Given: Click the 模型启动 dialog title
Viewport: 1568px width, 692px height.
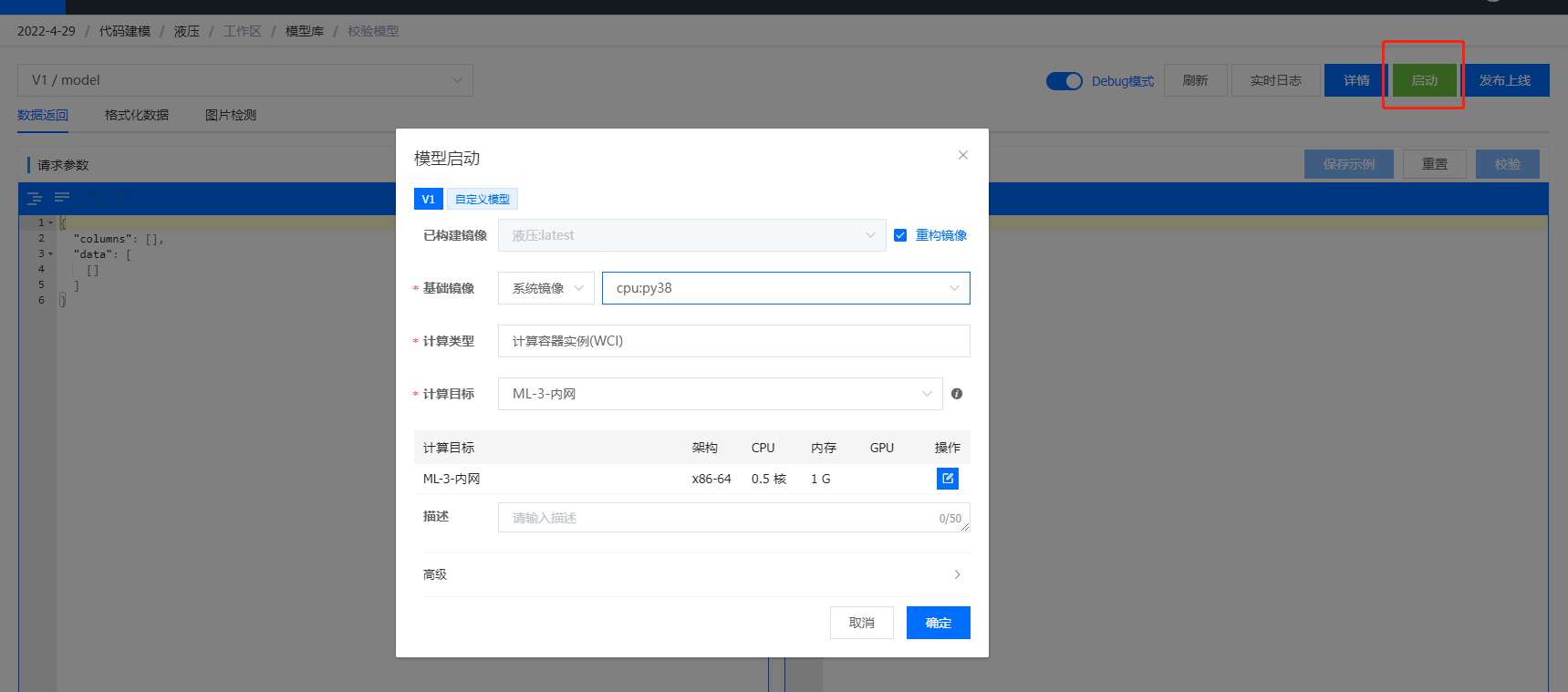Looking at the screenshot, I should 447,158.
